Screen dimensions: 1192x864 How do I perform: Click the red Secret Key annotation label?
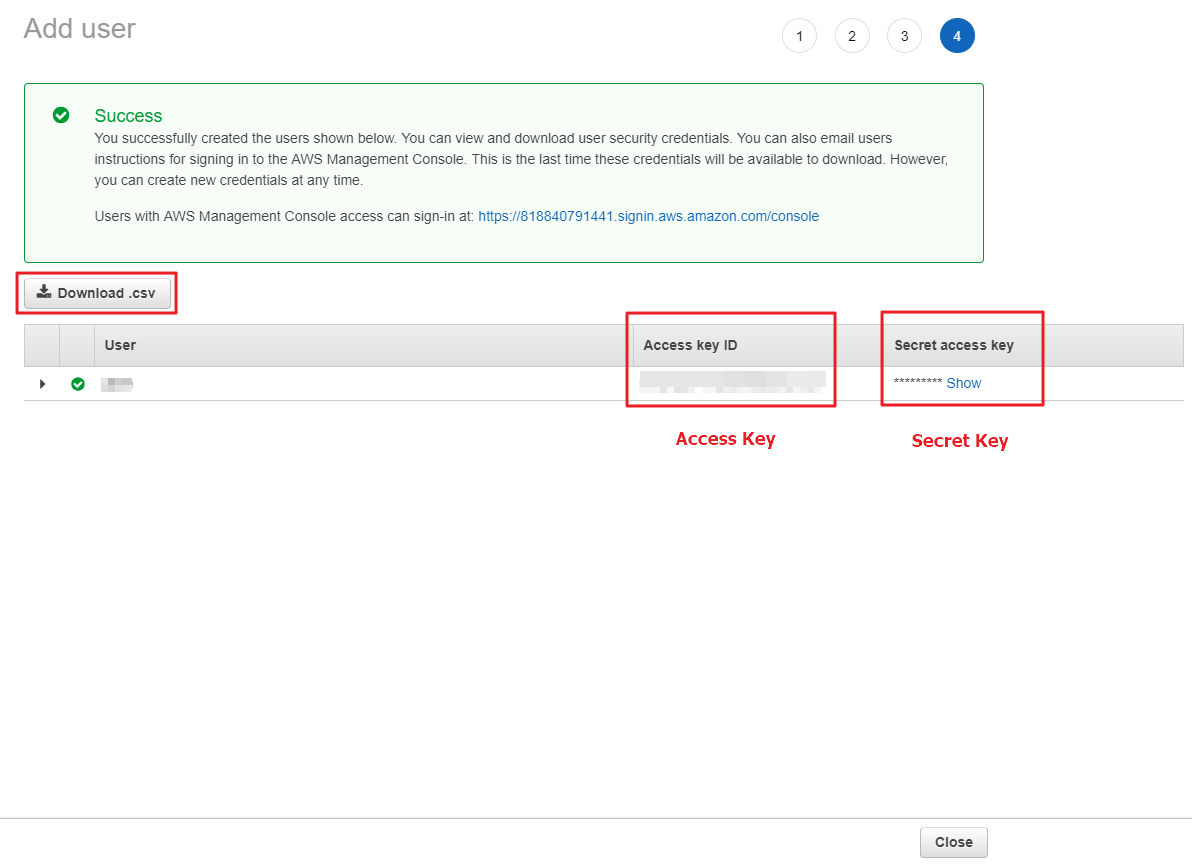959,441
